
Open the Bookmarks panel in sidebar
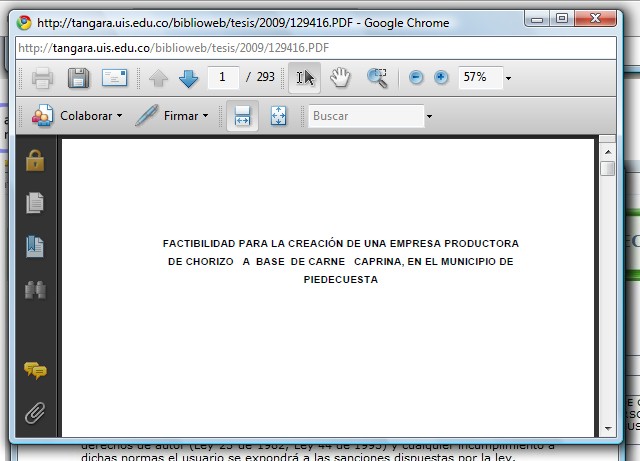tap(35, 246)
